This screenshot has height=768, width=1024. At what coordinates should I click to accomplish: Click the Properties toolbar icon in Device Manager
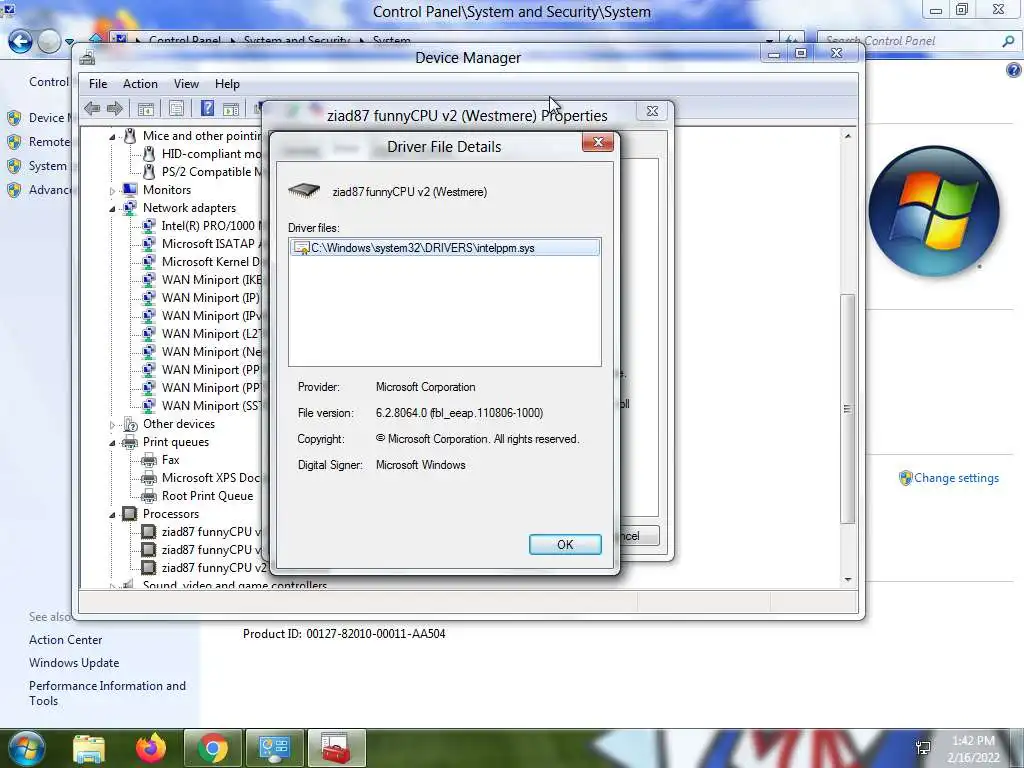pos(176,108)
